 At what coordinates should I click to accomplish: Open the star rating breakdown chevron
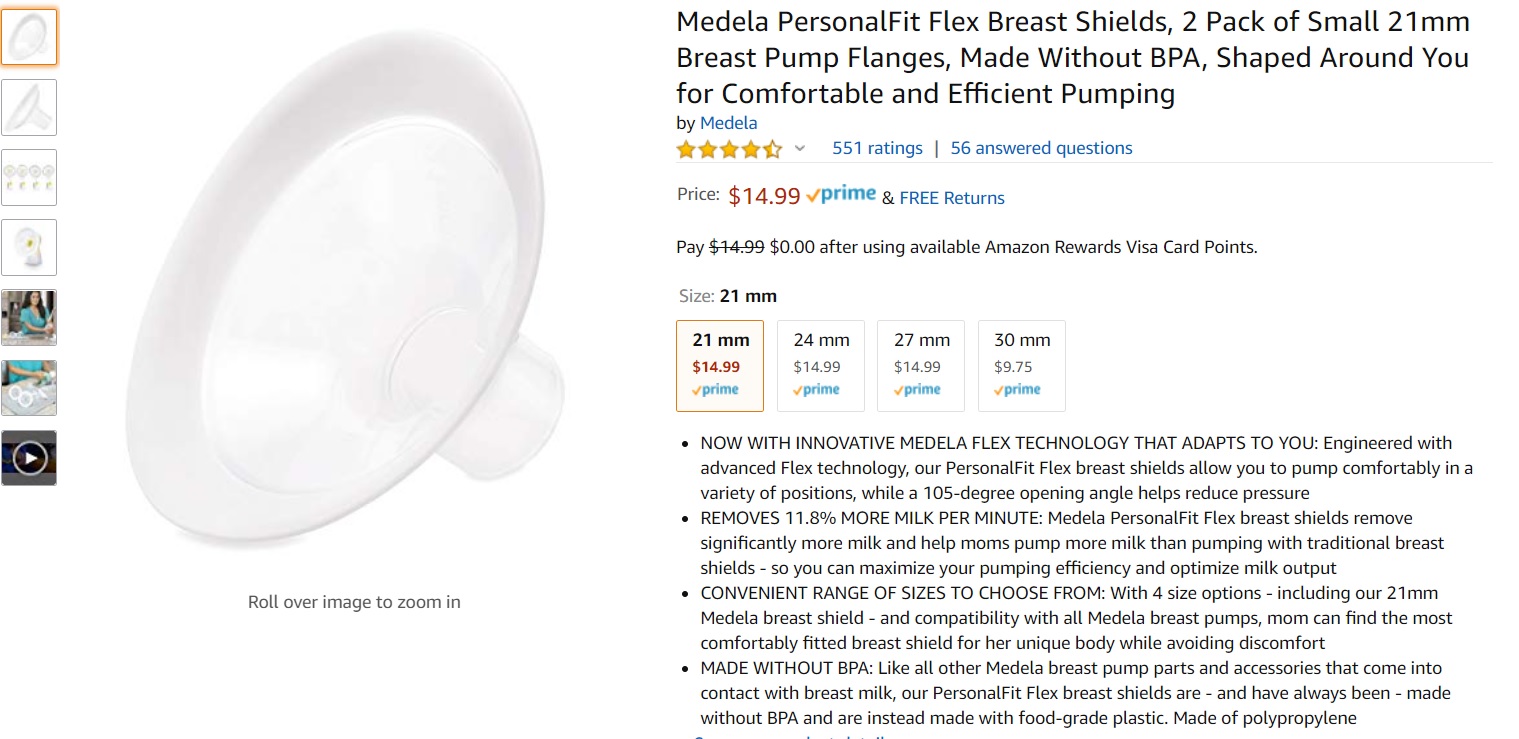tap(799, 149)
